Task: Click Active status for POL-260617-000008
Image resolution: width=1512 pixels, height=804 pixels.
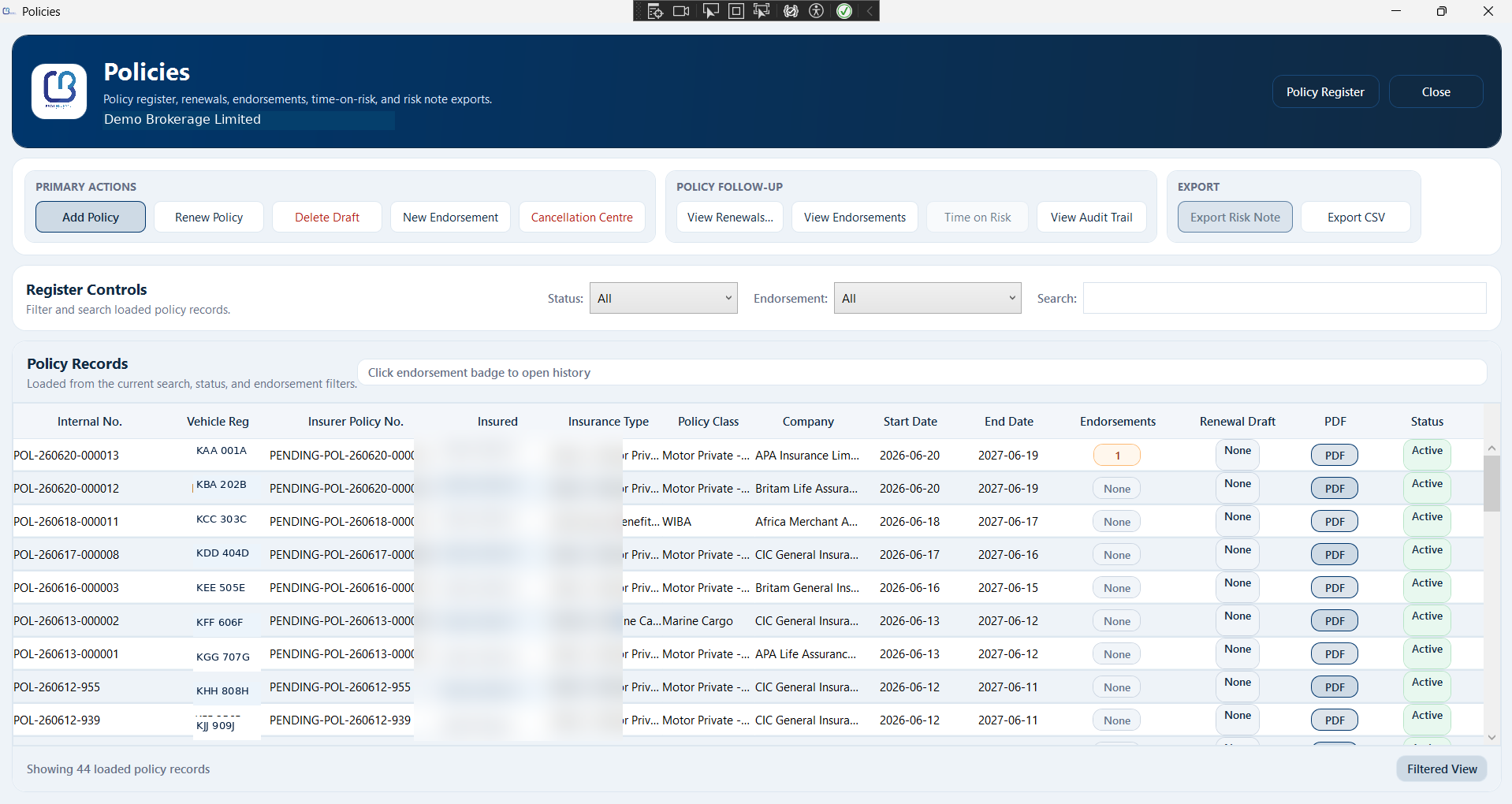Action: 1427,554
